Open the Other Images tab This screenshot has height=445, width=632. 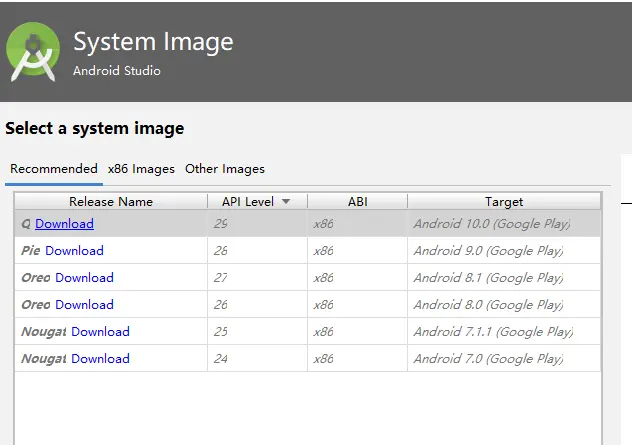(x=225, y=168)
